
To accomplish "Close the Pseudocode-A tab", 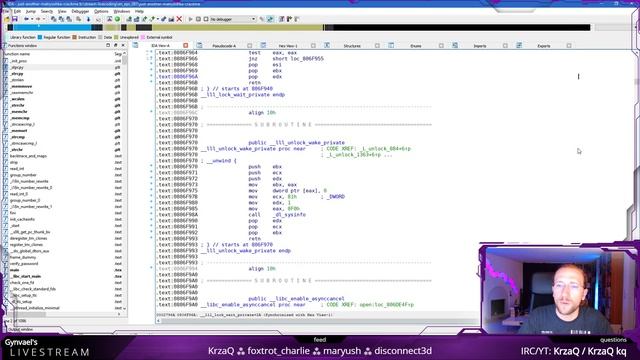I will [249, 46].
